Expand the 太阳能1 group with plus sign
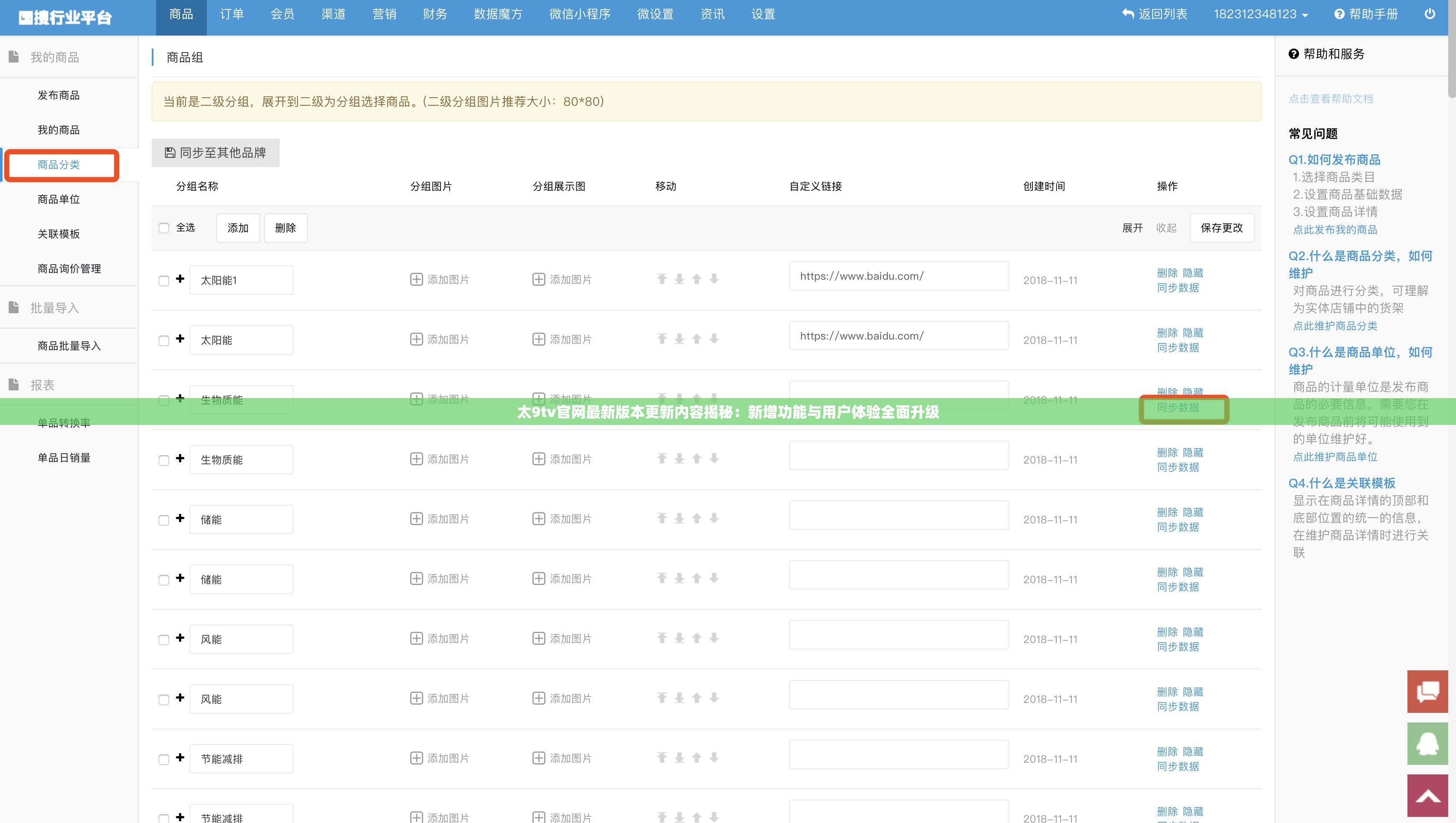 [180, 279]
